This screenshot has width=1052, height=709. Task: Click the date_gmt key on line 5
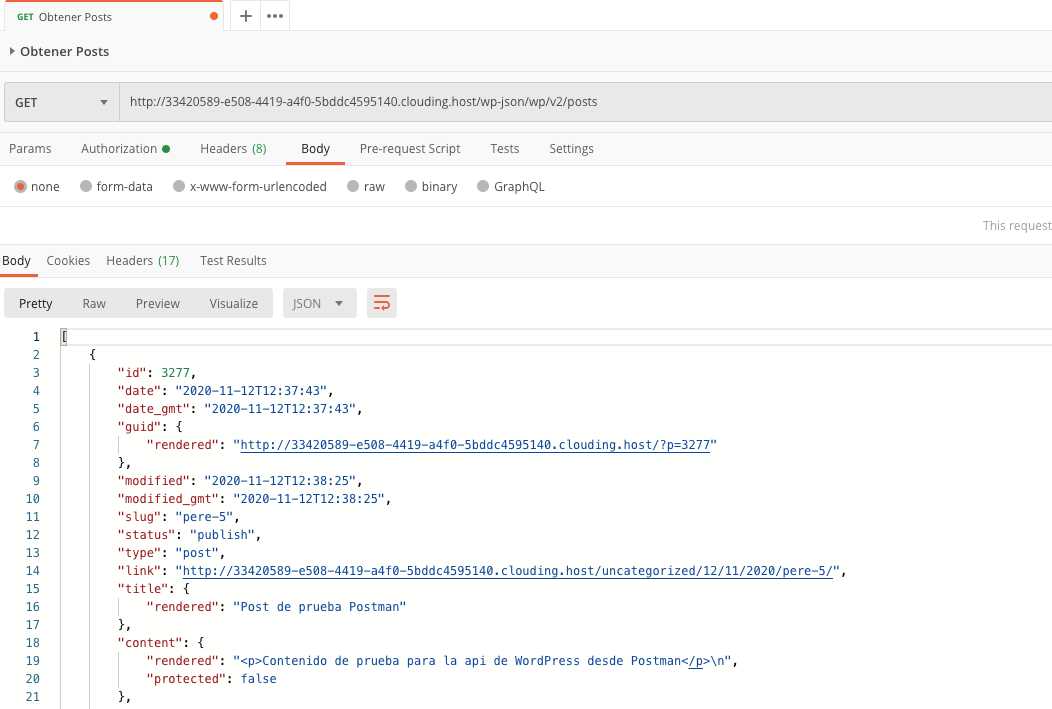coord(154,409)
